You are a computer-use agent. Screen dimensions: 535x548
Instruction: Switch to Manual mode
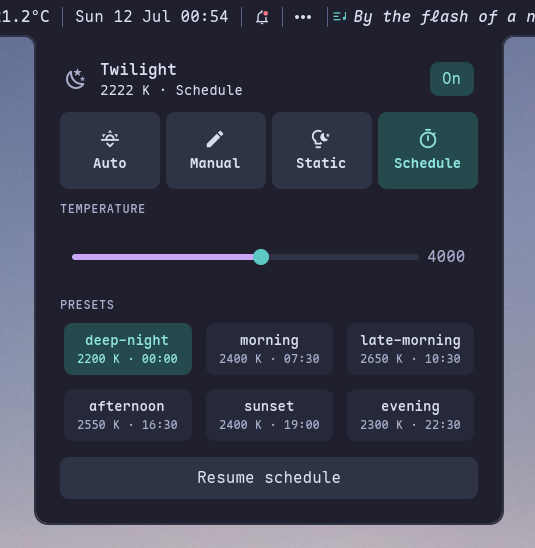(x=216, y=151)
